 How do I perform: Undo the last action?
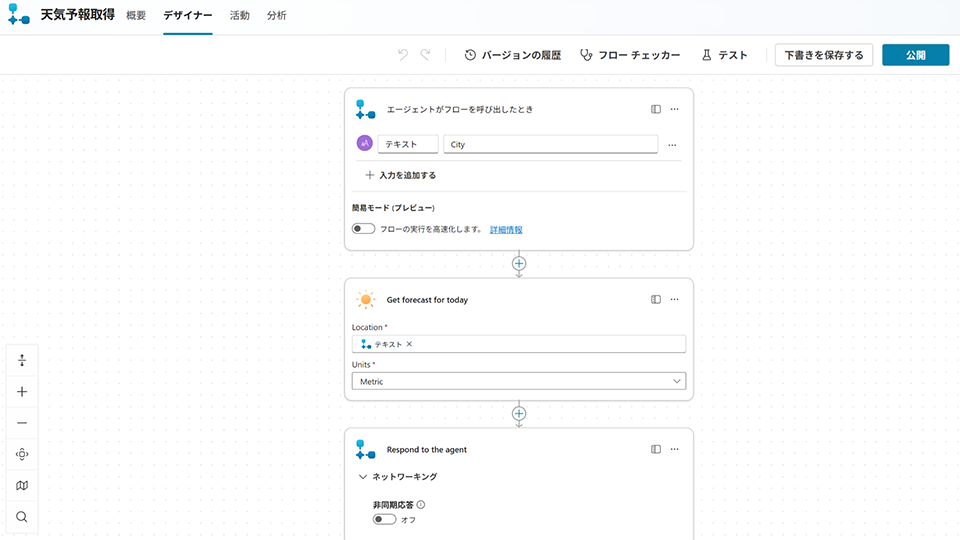point(402,54)
